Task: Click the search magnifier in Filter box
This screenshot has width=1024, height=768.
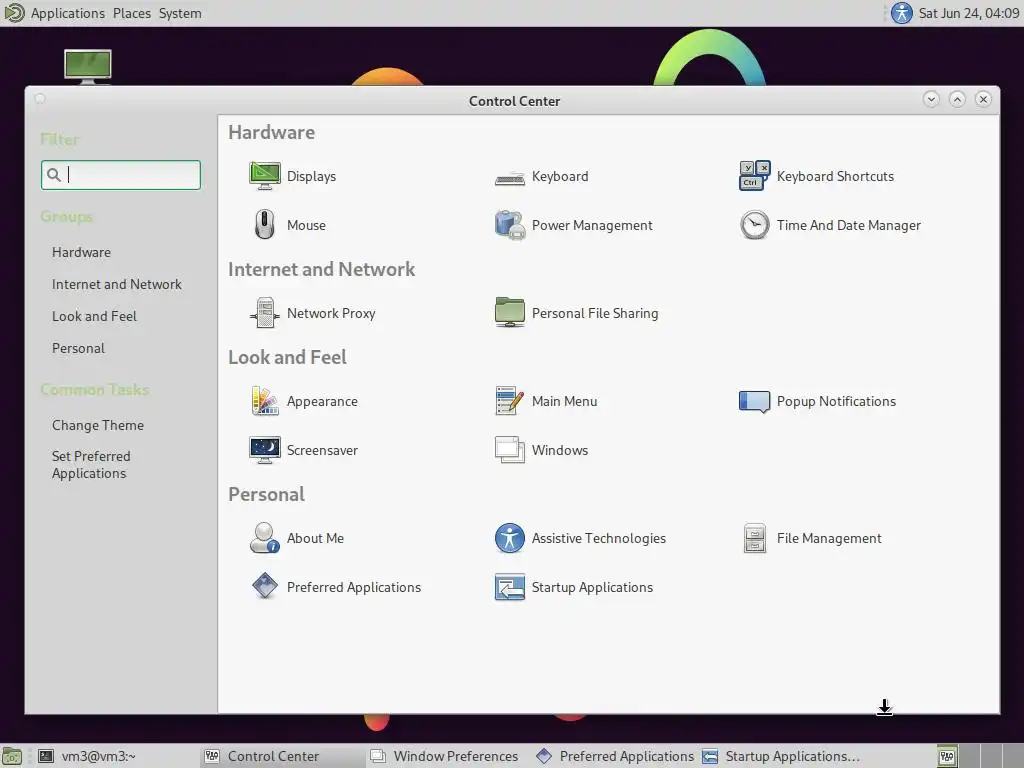Action: pyautogui.click(x=54, y=175)
